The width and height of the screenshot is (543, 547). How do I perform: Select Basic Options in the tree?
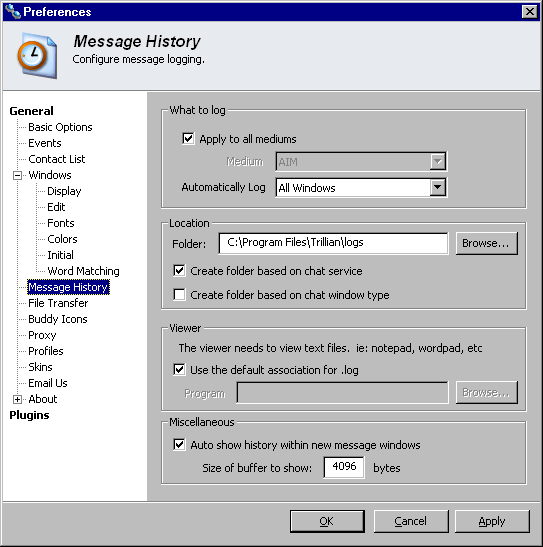point(60,127)
